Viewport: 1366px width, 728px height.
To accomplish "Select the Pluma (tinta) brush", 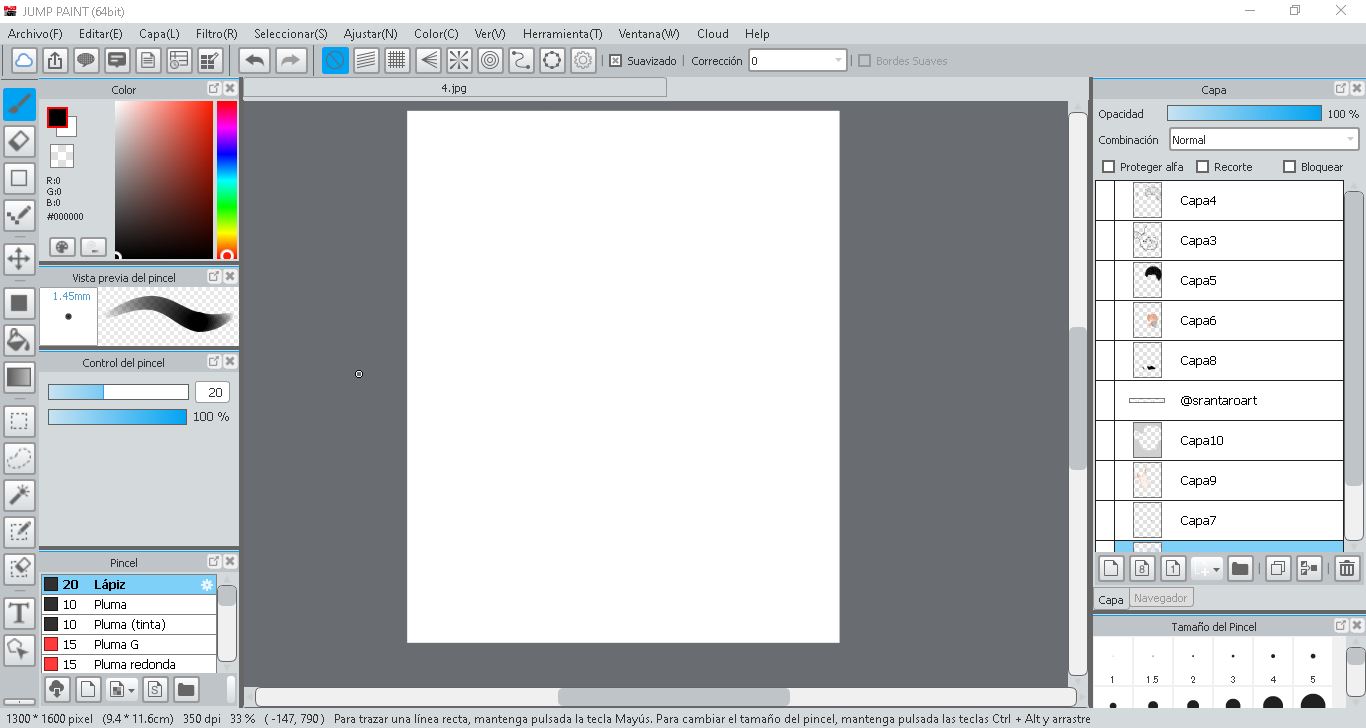I will point(128,625).
